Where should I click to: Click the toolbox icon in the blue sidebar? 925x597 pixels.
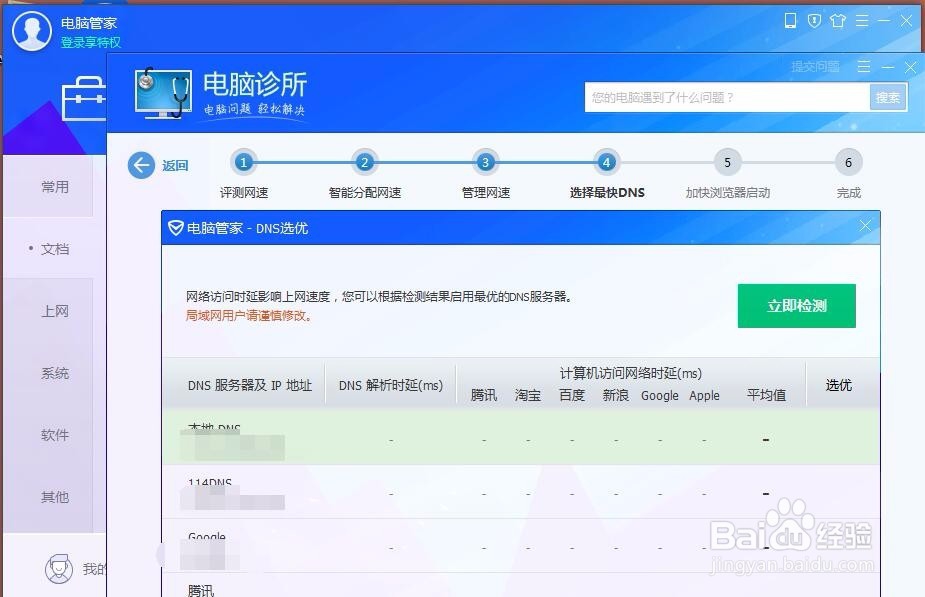click(83, 100)
